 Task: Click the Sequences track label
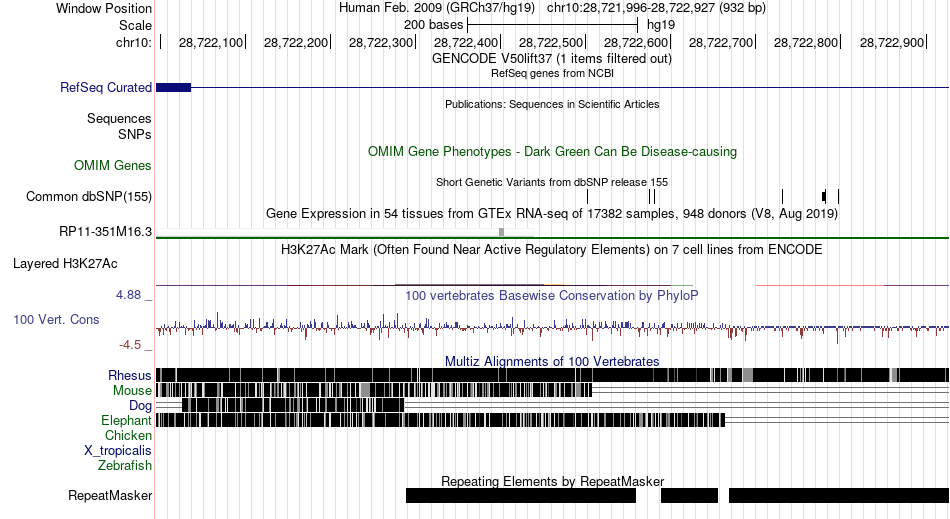tap(119, 118)
